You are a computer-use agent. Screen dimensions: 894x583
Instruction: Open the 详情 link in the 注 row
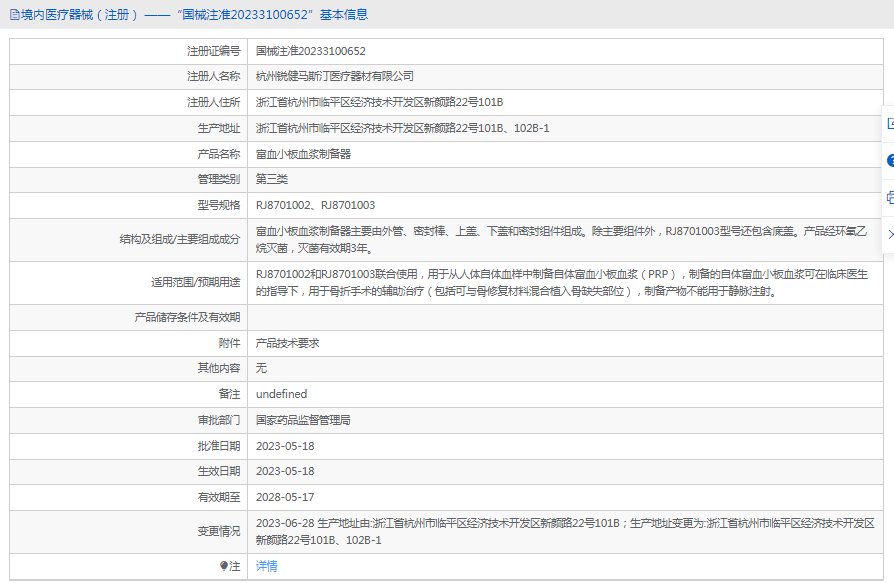267,566
